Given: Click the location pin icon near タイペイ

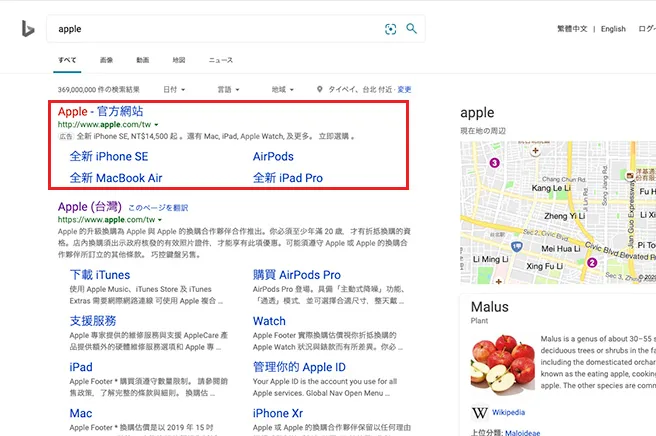Looking at the screenshot, I should (x=320, y=89).
